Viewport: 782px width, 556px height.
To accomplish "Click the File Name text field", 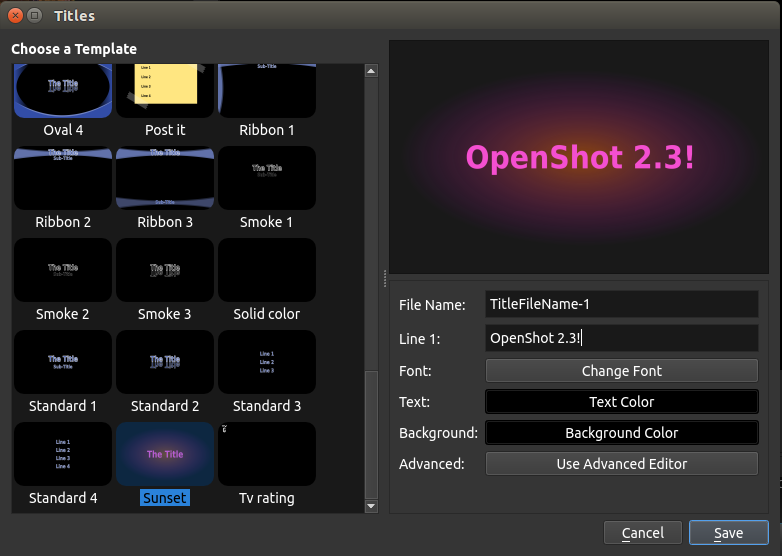I will [x=621, y=304].
